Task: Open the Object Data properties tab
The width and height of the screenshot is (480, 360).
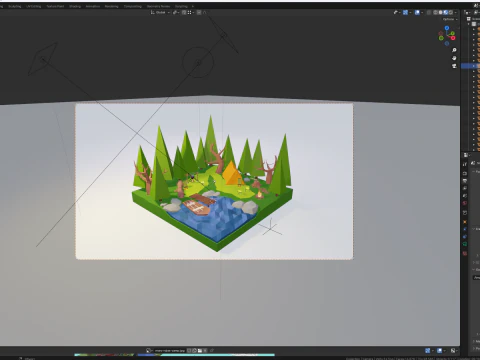Action: tap(465, 244)
